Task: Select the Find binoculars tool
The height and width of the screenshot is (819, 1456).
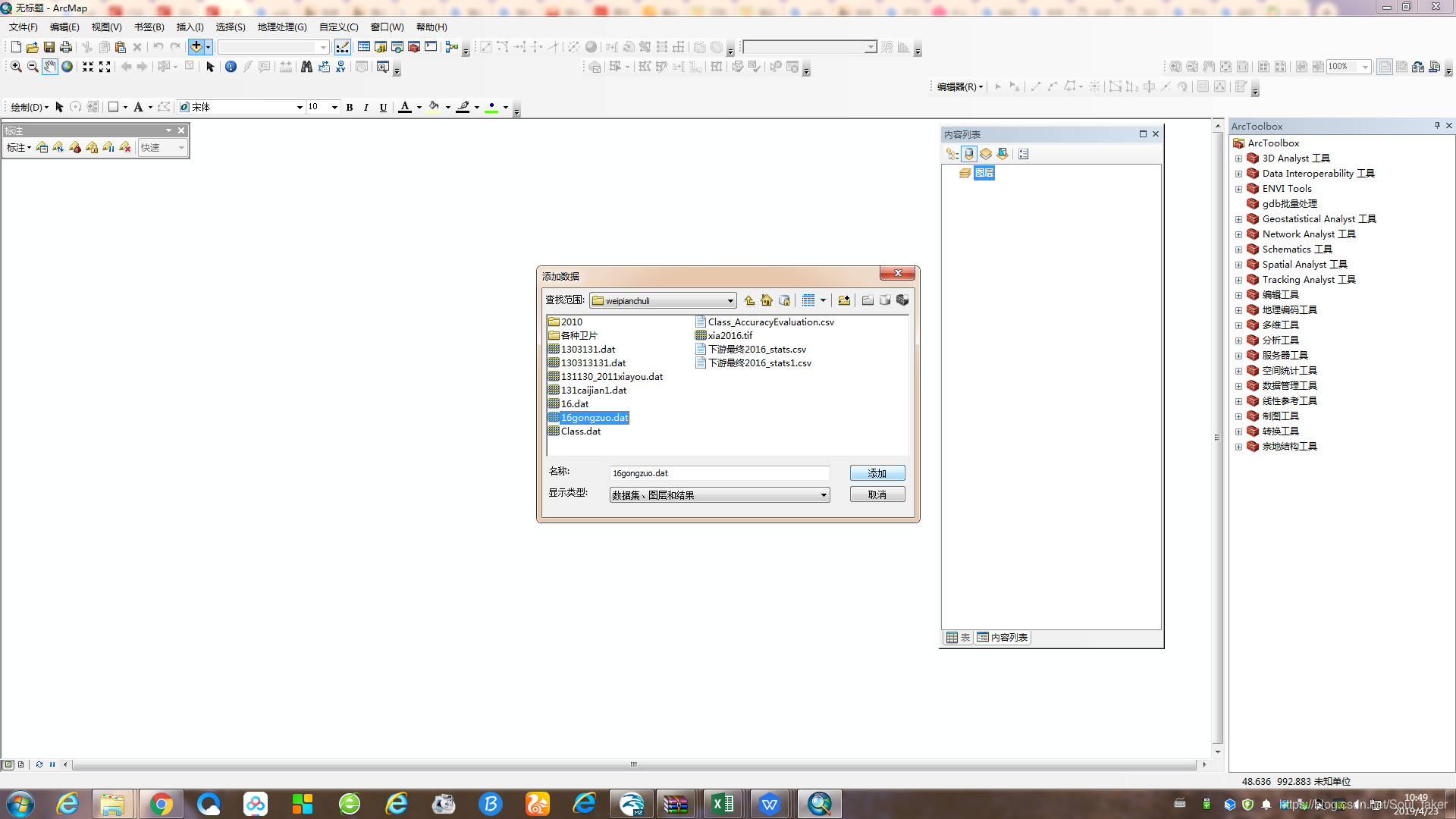Action: pos(306,67)
